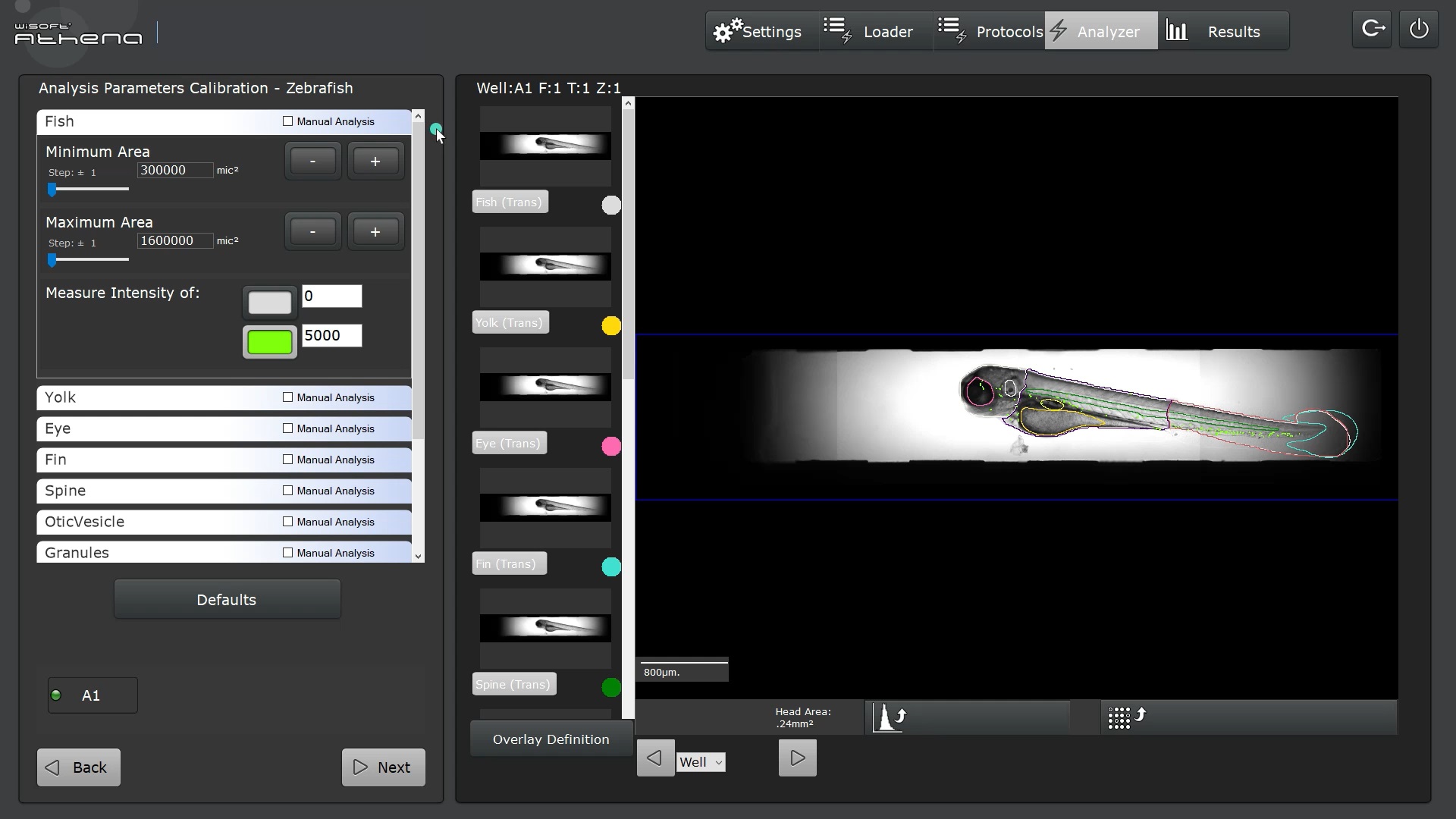1456x819 pixels.
Task: Open the Well dropdown
Action: coord(701,762)
